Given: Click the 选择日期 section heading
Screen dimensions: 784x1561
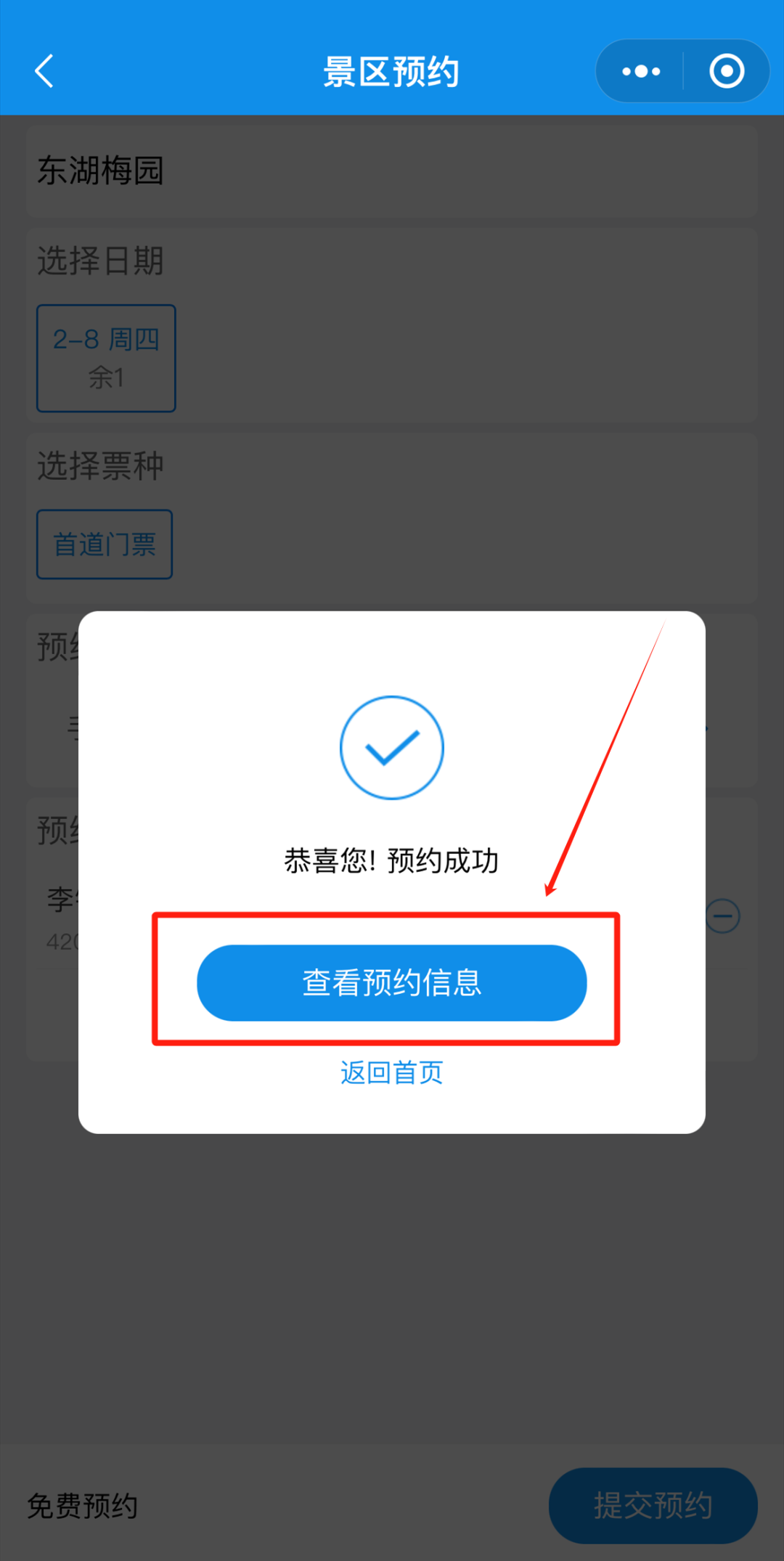Looking at the screenshot, I should pyautogui.click(x=100, y=261).
